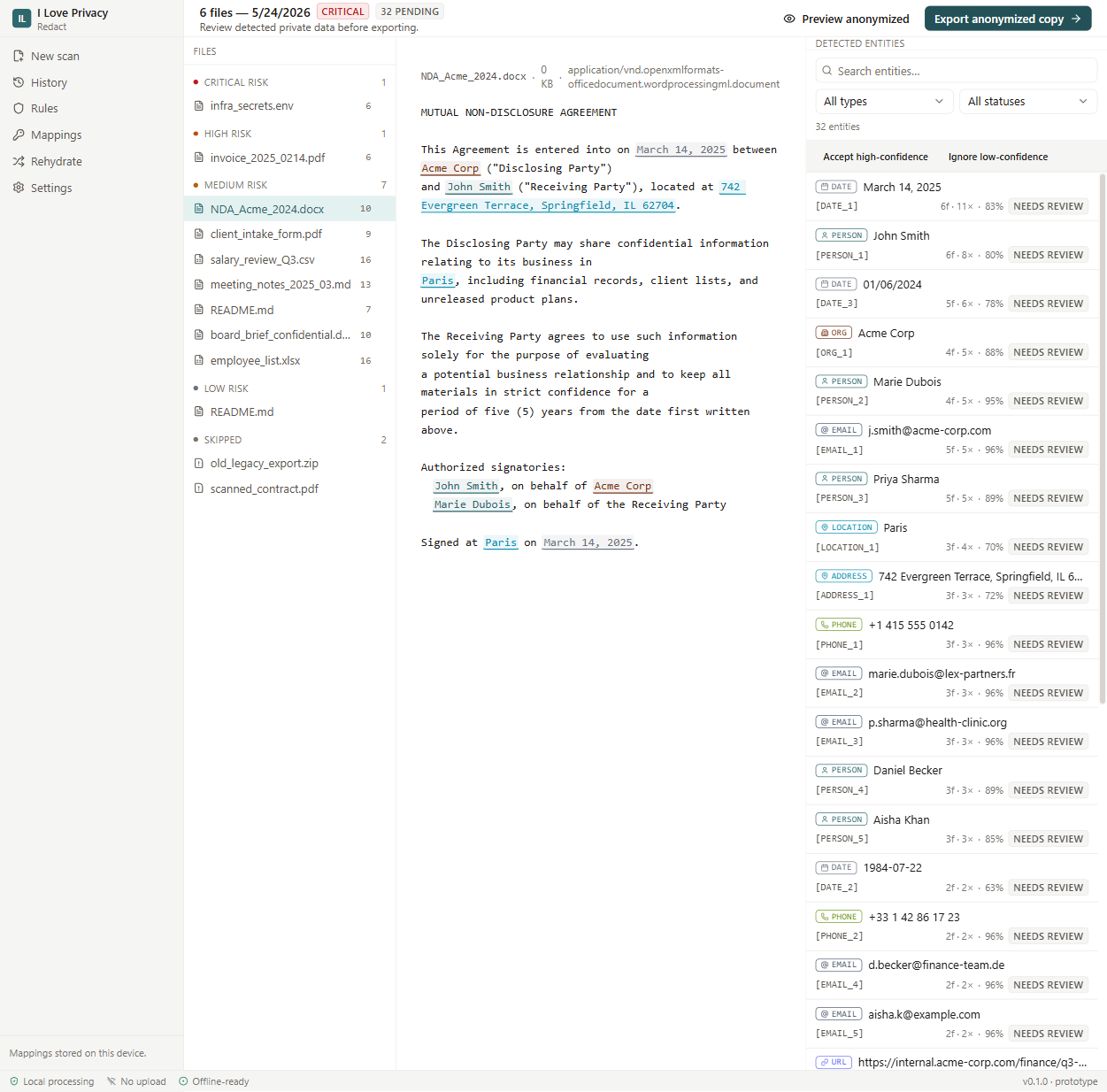Image resolution: width=1107 pixels, height=1092 pixels.
Task: Click the eye icon for Preview anonymized
Action: (789, 19)
